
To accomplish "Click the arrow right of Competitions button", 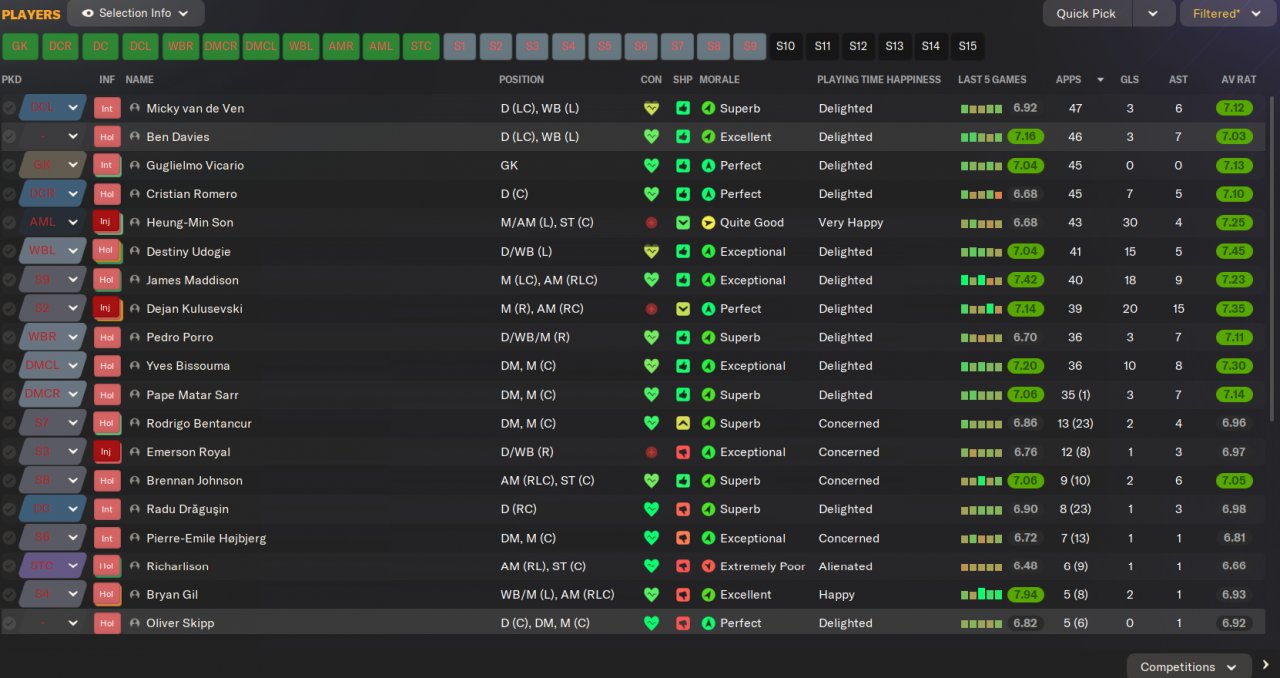I will pos(1266,666).
